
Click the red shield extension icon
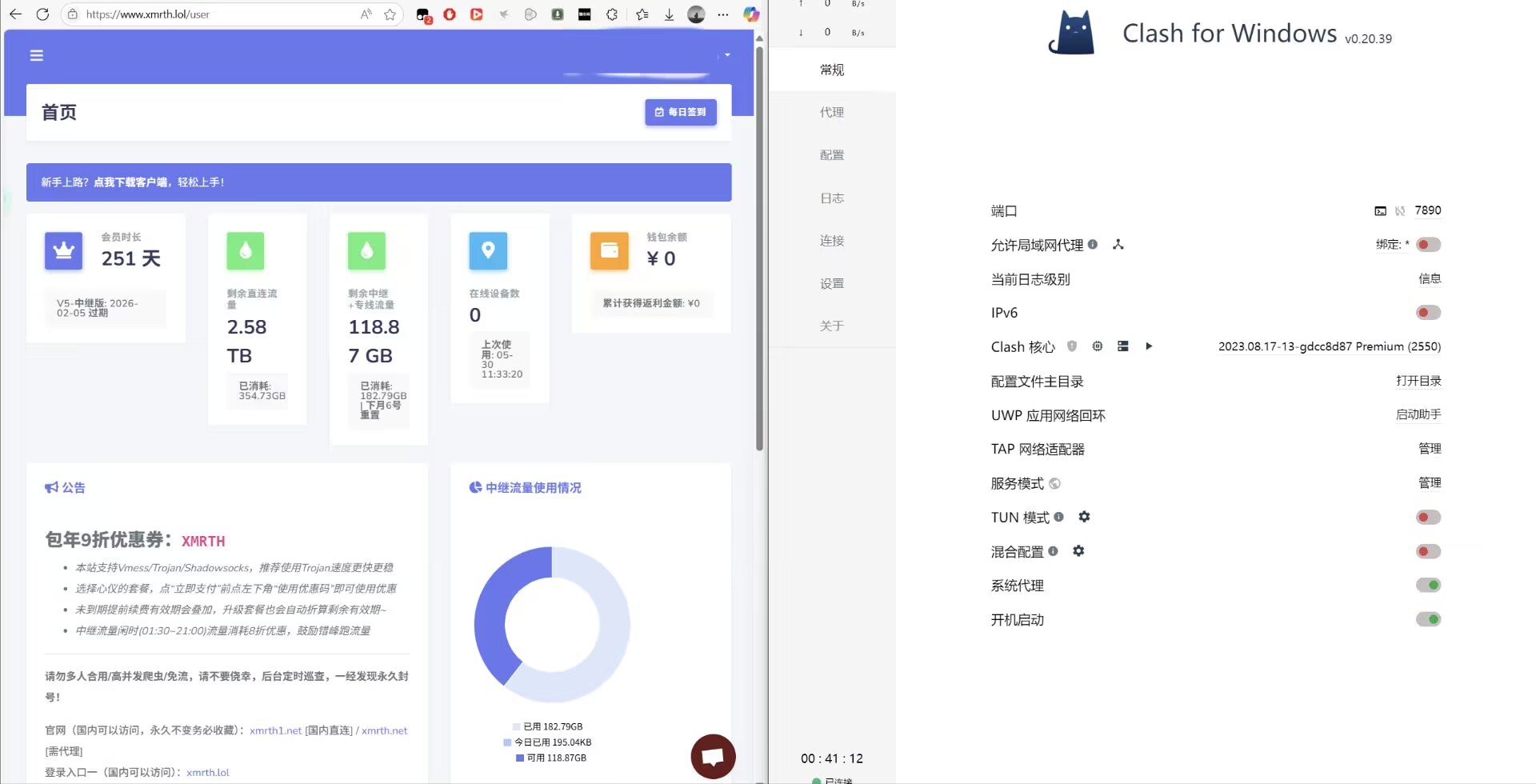click(450, 14)
